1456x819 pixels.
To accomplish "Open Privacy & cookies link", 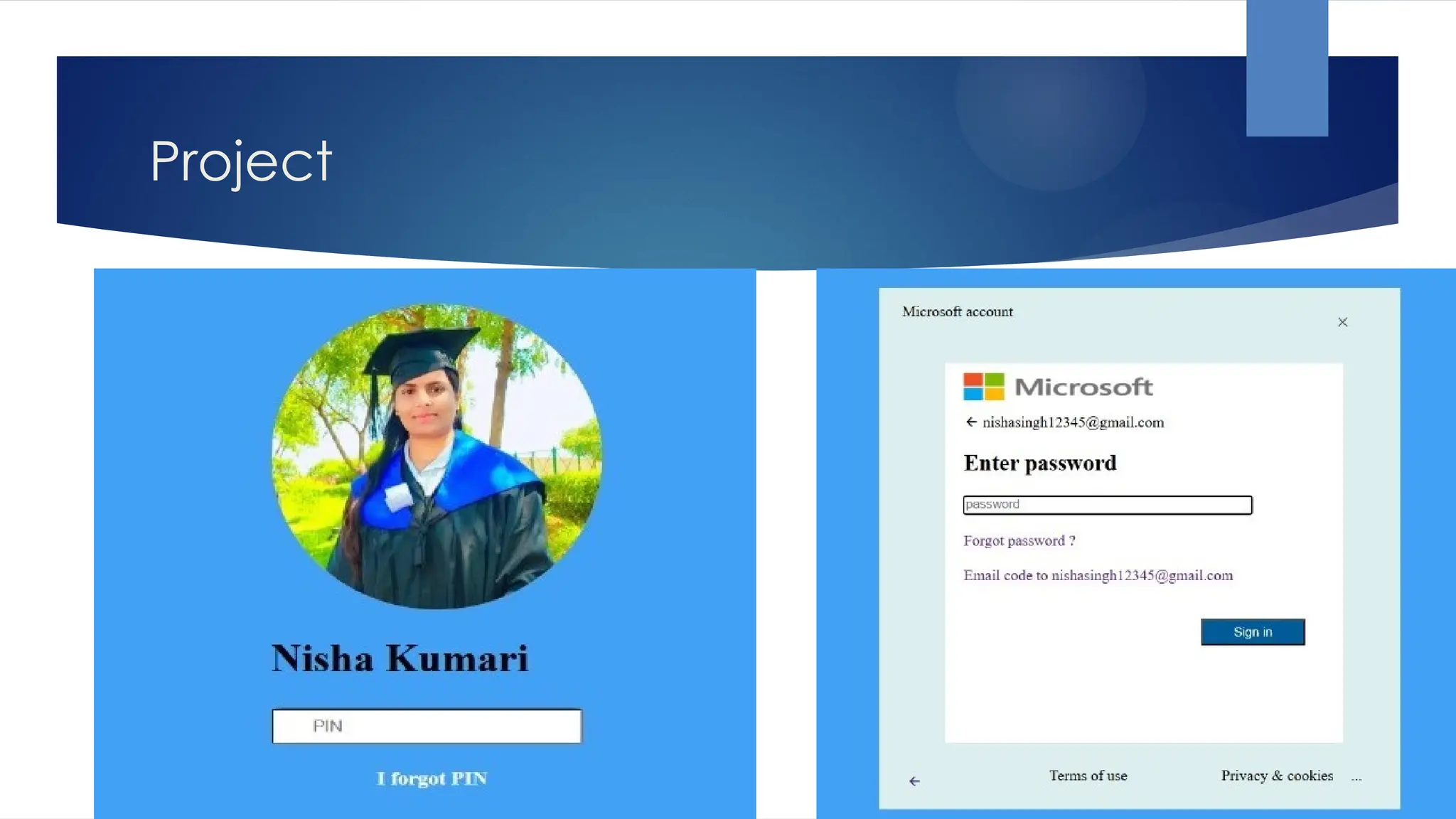I will (1277, 776).
